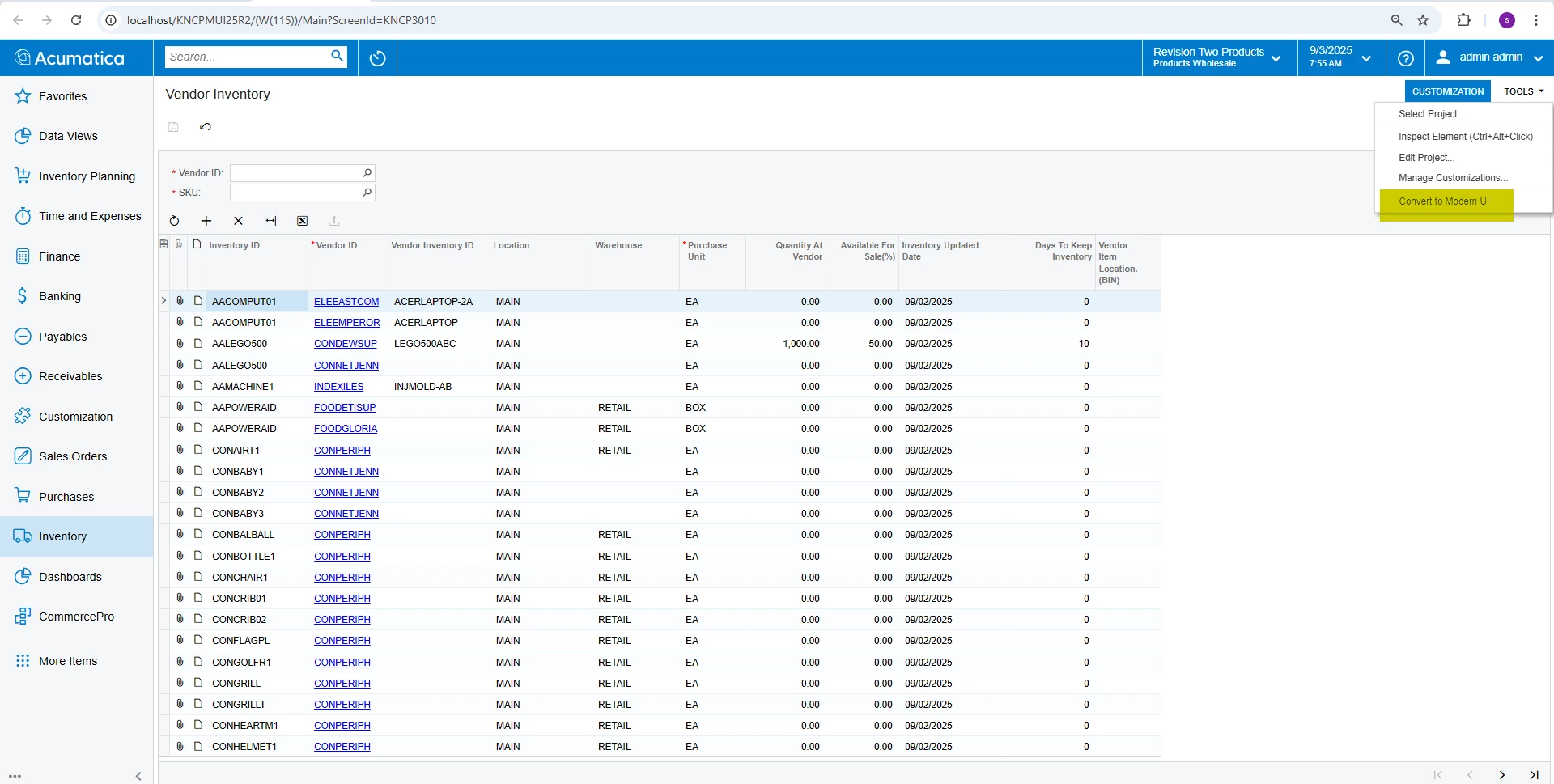1554x784 pixels.
Task: Open vendor link FOODETISUP
Action: pos(345,408)
